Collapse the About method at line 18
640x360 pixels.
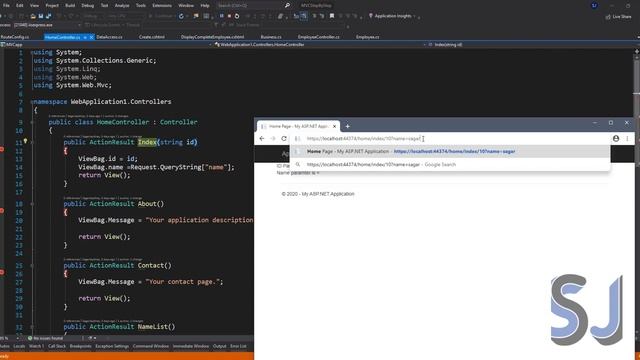click(x=32, y=204)
